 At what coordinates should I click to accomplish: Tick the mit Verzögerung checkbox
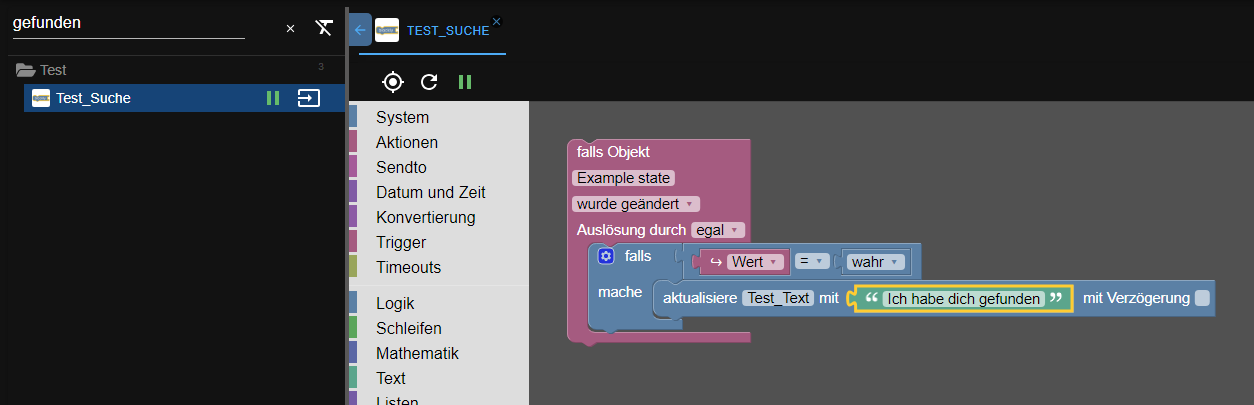[x=1202, y=298]
